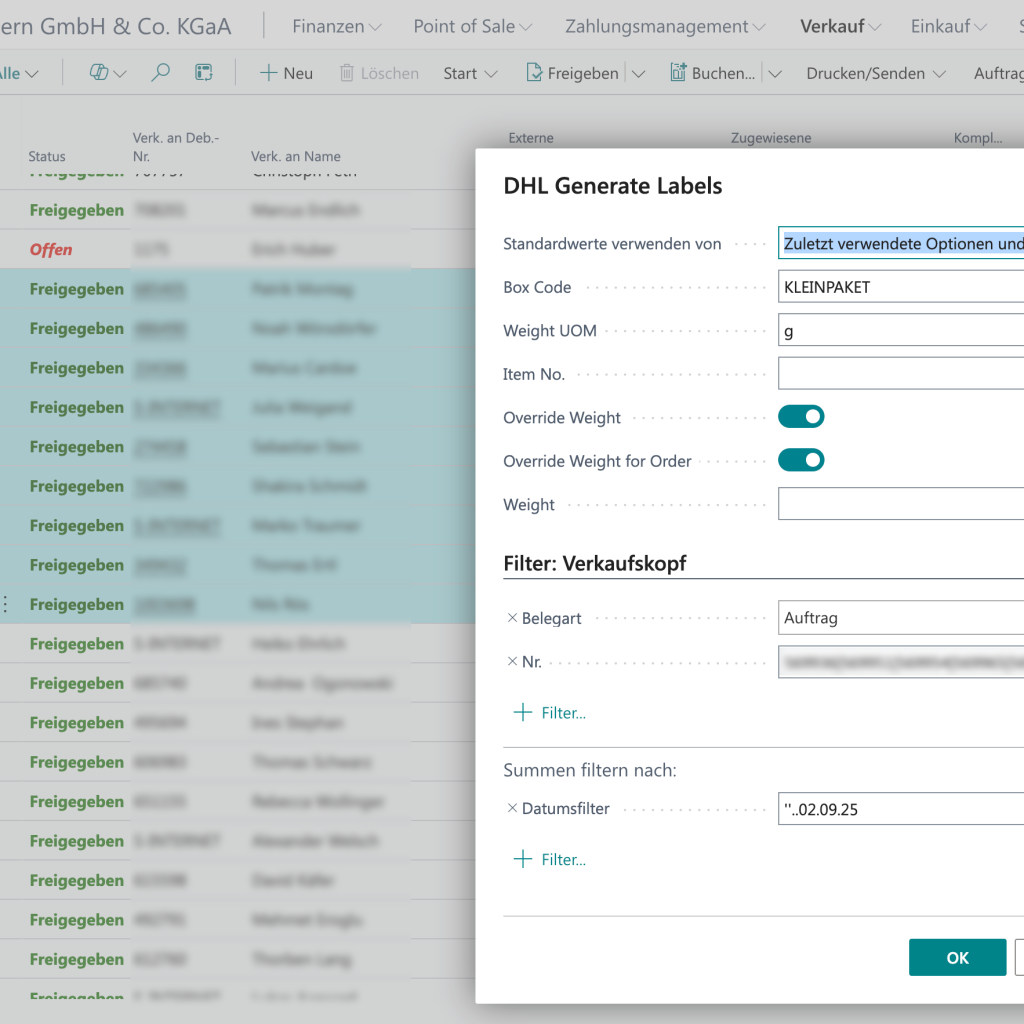Remove the Nr. filter with its X
1024x1024 pixels.
pos(512,662)
